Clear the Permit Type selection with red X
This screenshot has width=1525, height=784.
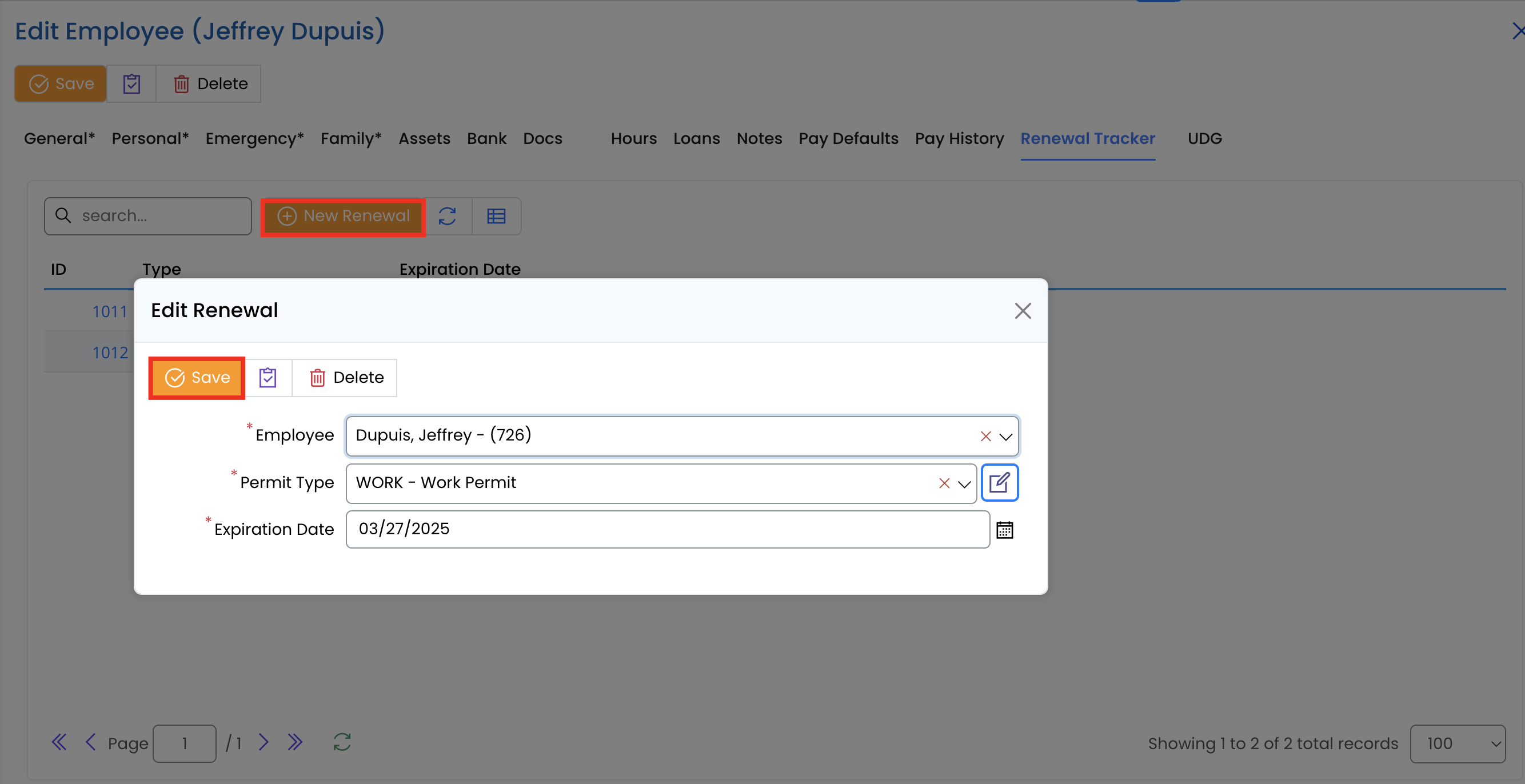pos(944,483)
